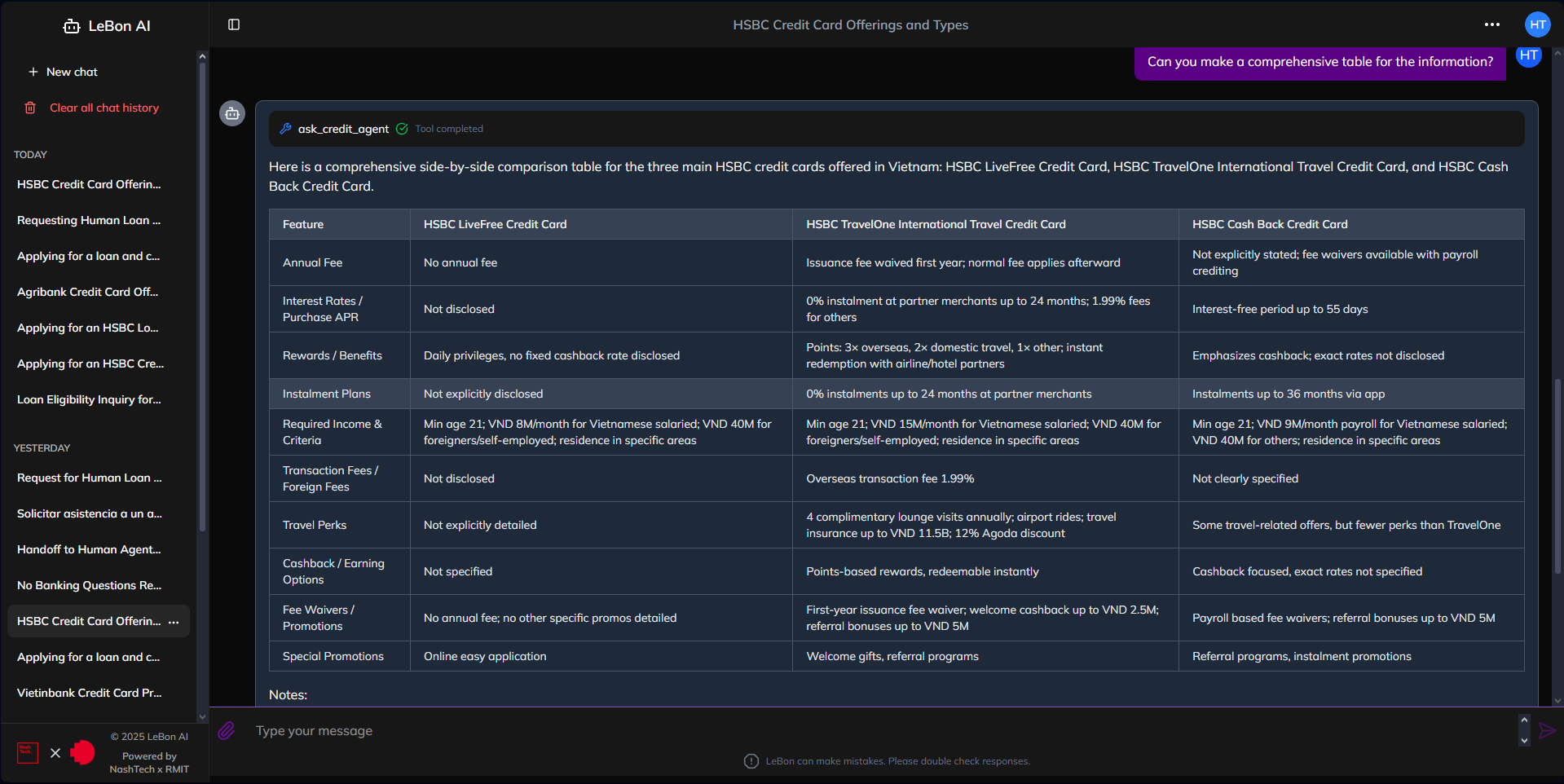Click the page title HSBC Credit Card Offerings and Types

click(850, 24)
